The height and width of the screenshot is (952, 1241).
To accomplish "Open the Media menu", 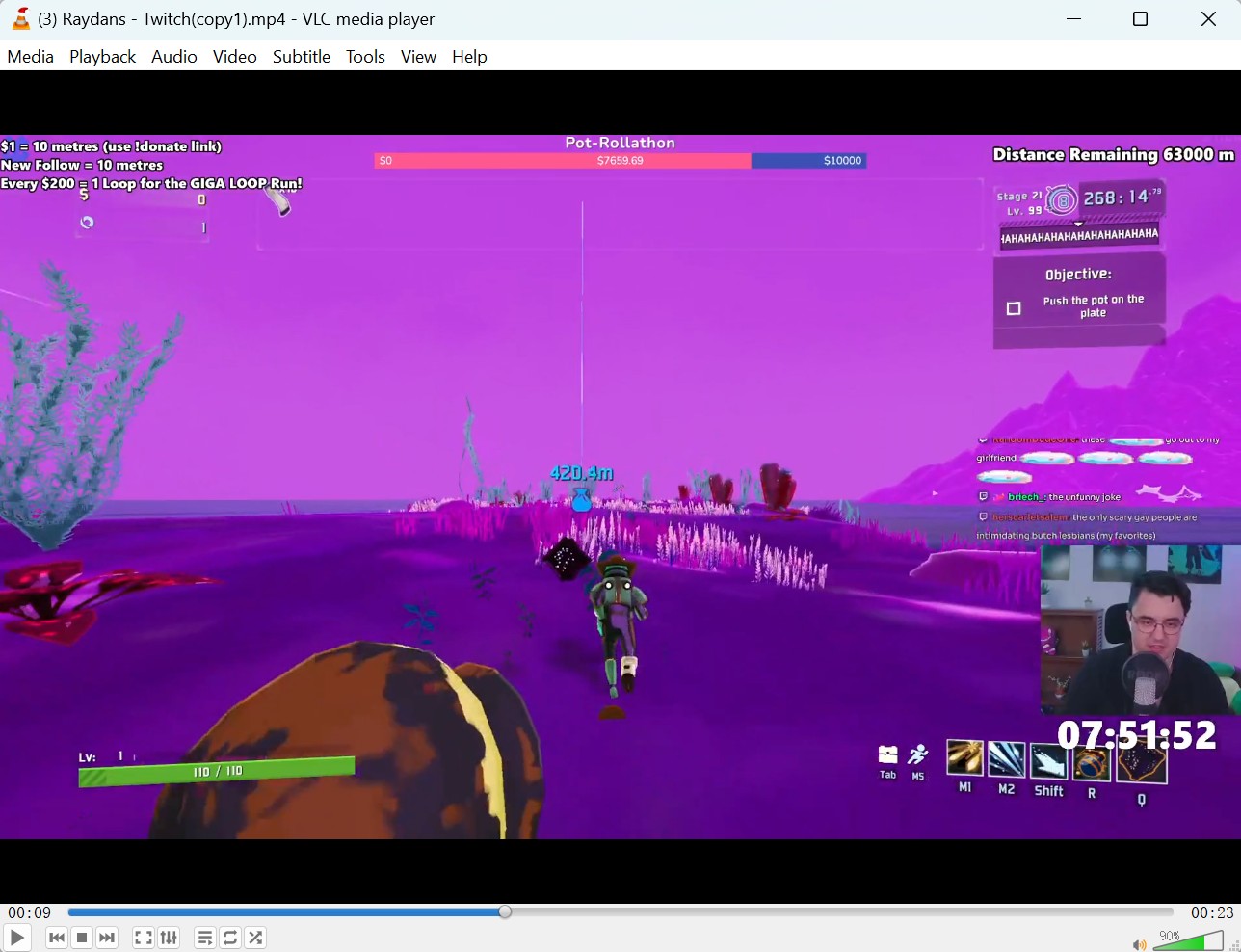I will [x=31, y=57].
